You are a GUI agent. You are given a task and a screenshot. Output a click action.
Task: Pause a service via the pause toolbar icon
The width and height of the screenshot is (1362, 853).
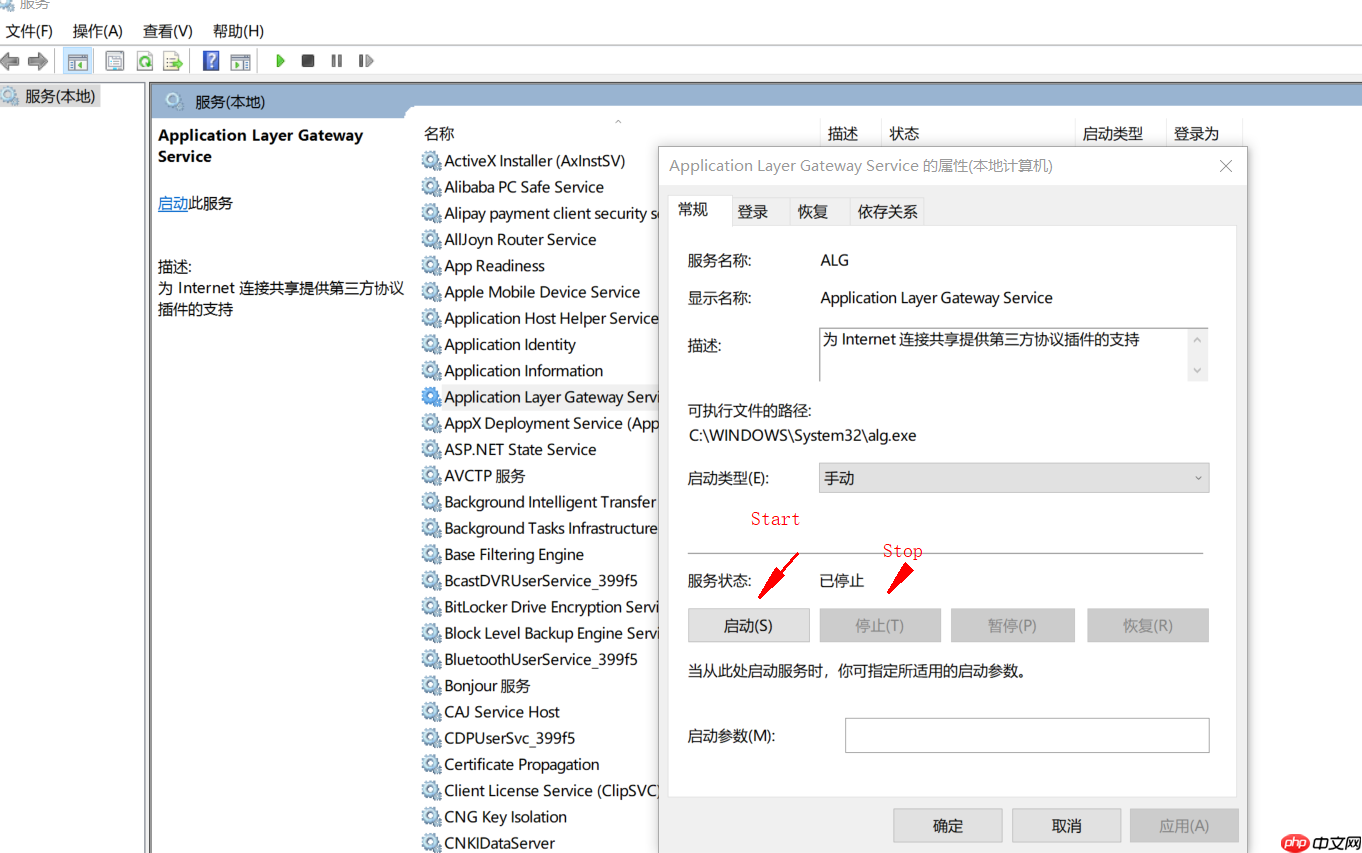click(x=336, y=61)
